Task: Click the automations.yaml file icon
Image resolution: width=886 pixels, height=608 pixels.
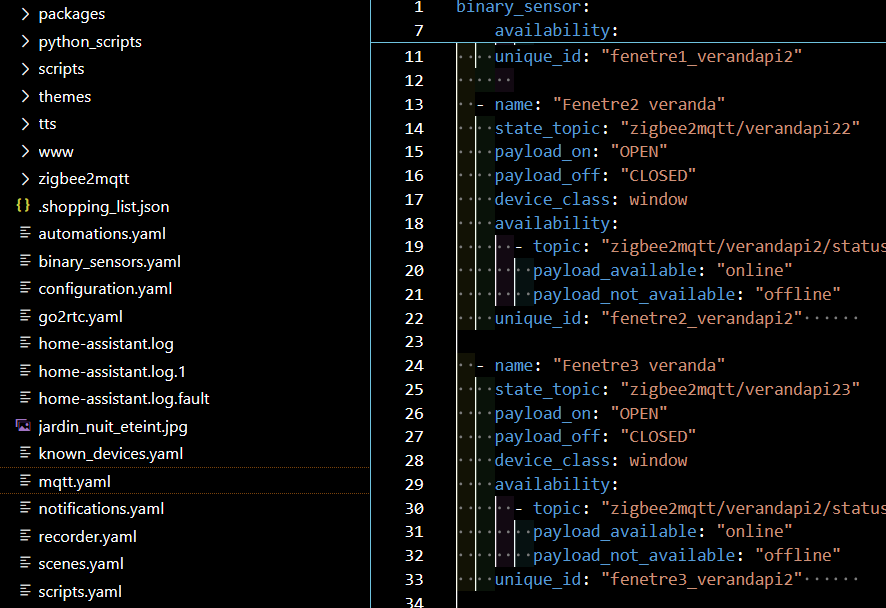Action: click(25, 234)
